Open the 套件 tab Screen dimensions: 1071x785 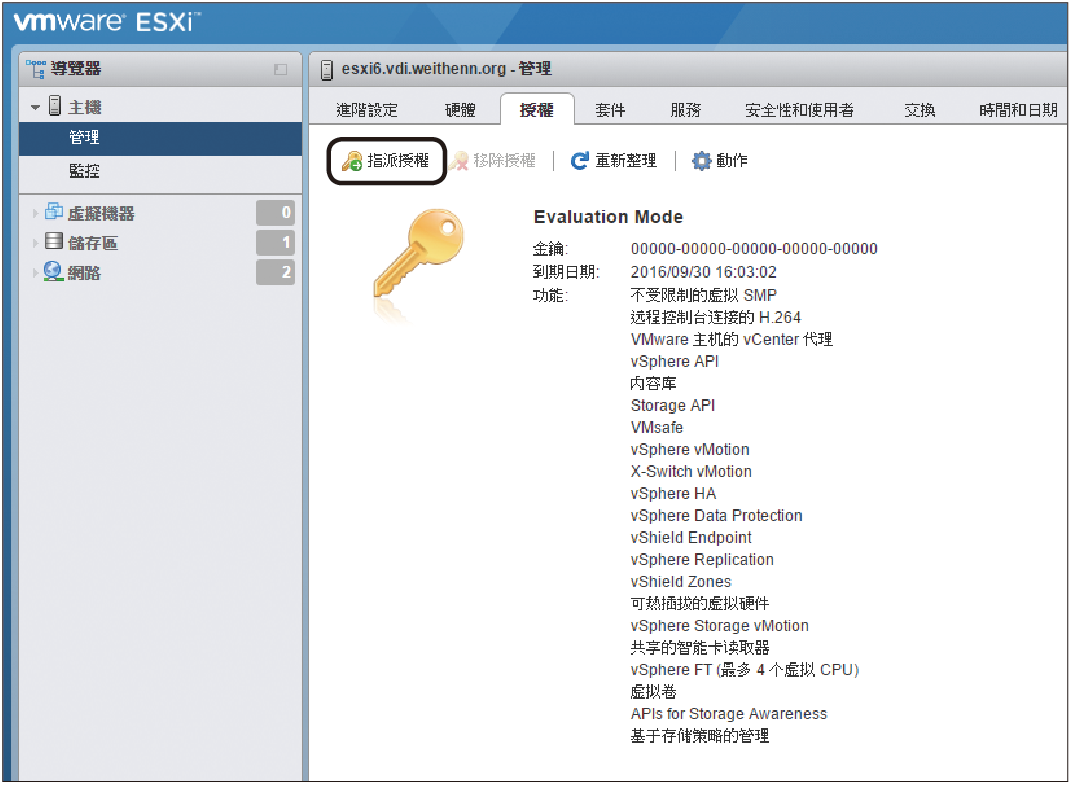[x=610, y=110]
